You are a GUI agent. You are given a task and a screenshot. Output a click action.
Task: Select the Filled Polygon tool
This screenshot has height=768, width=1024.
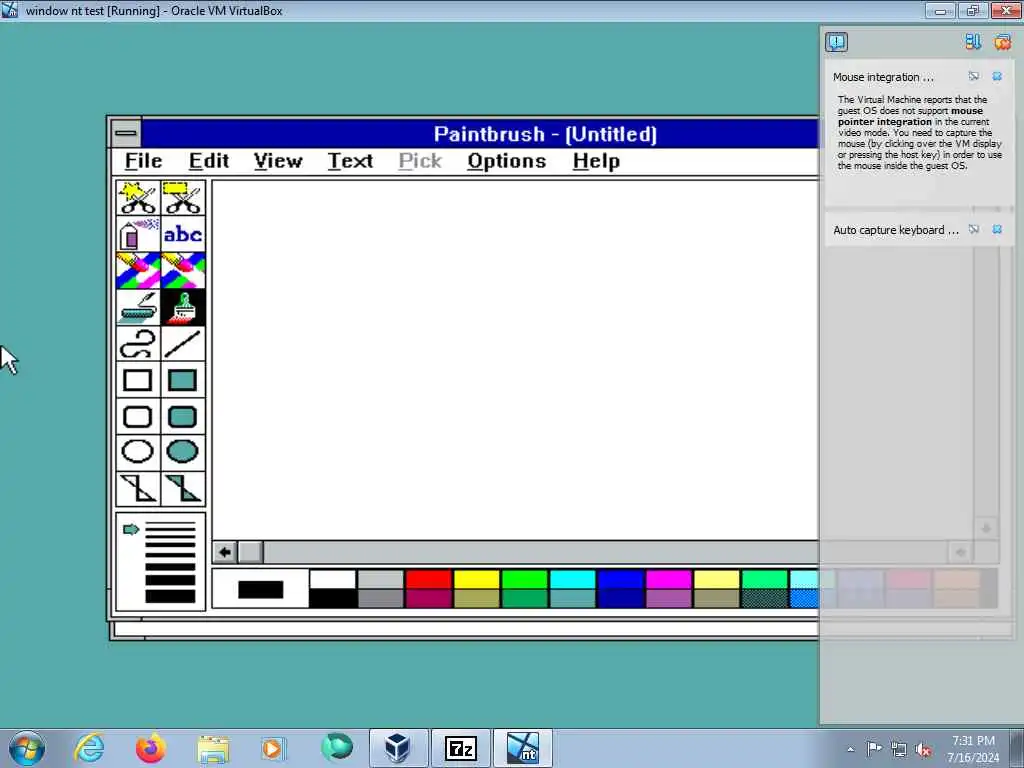183,488
